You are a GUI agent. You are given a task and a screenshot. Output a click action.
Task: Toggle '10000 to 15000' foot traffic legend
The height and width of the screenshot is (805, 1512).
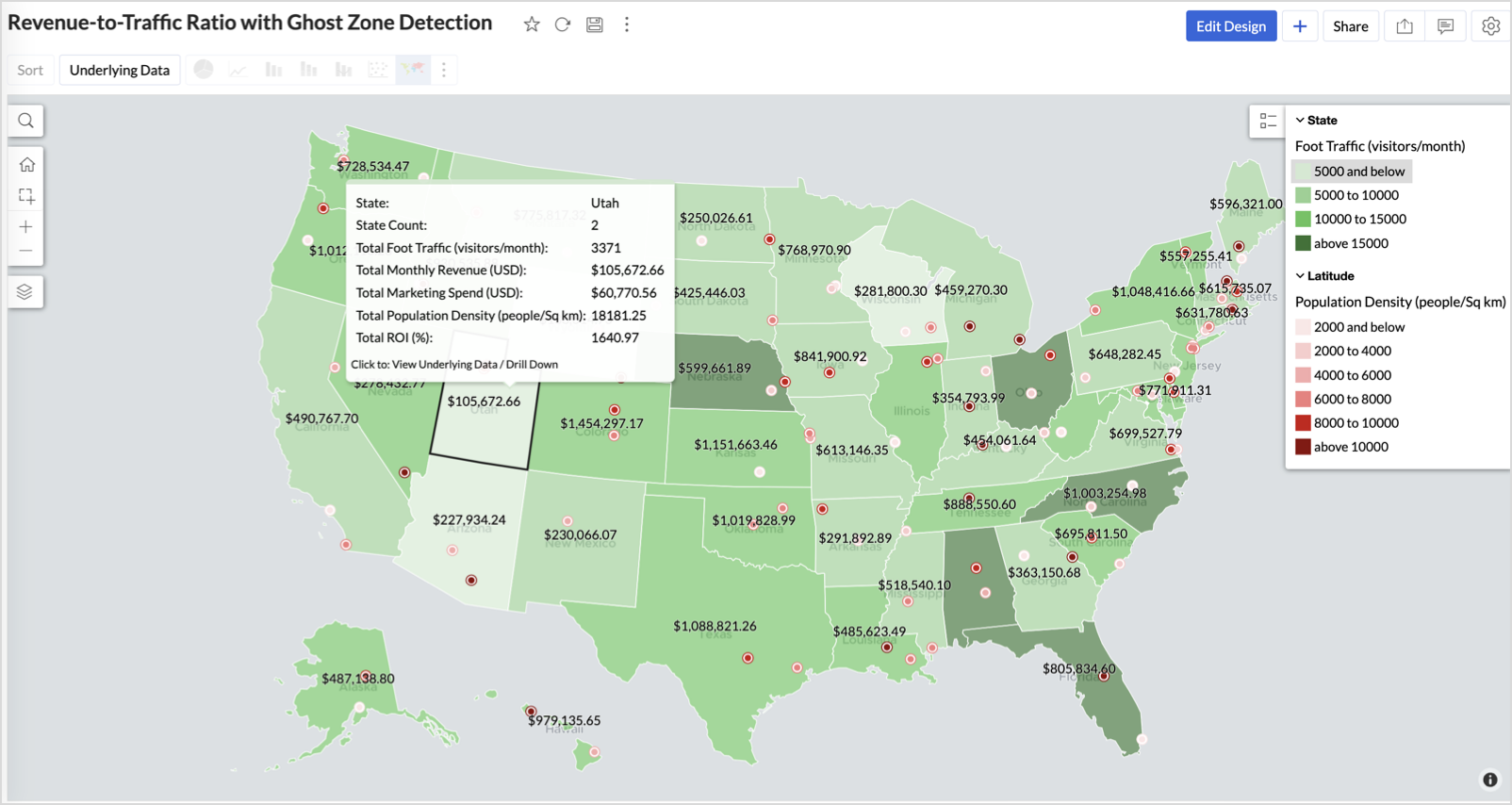tap(1352, 219)
